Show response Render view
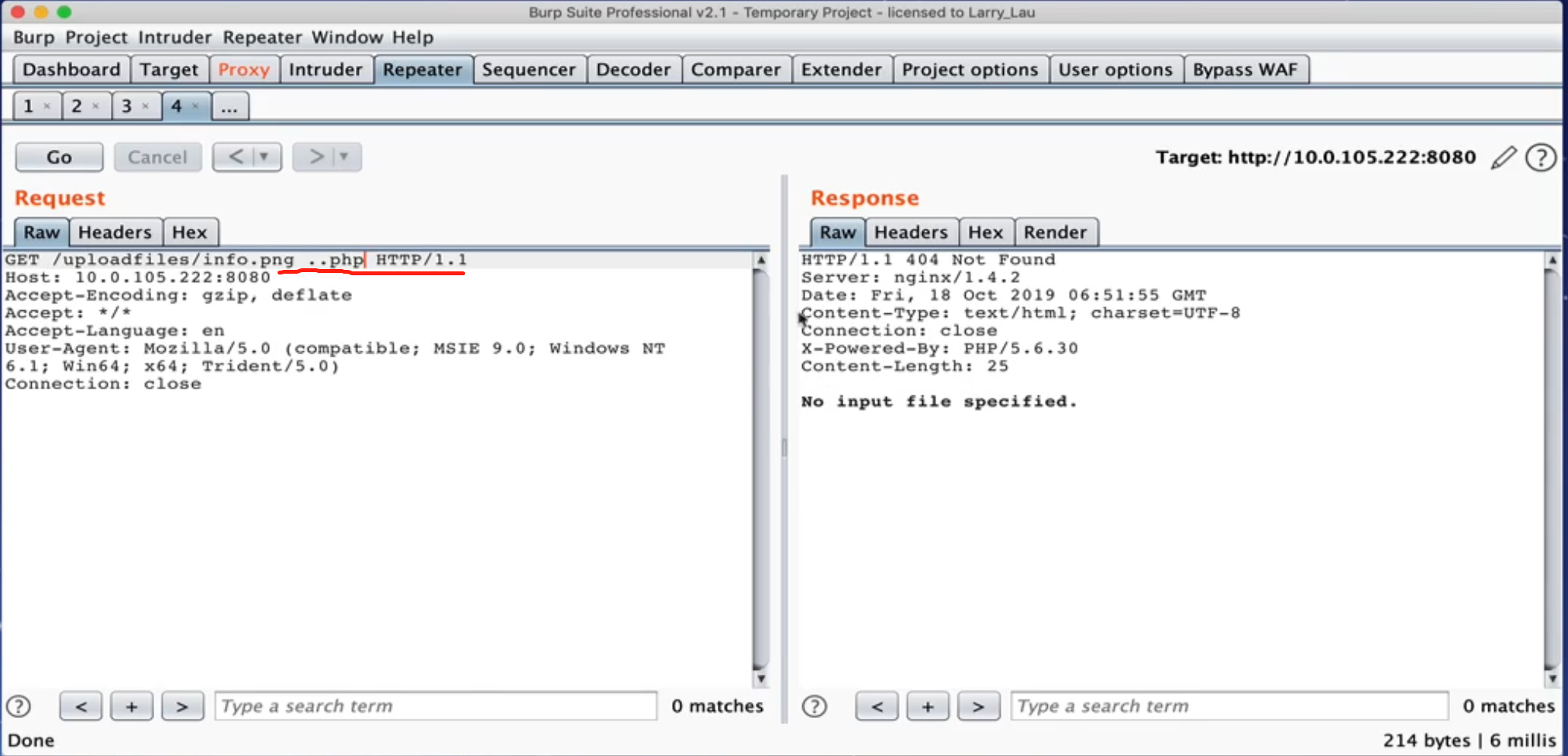Image resolution: width=1568 pixels, height=756 pixels. (x=1056, y=233)
